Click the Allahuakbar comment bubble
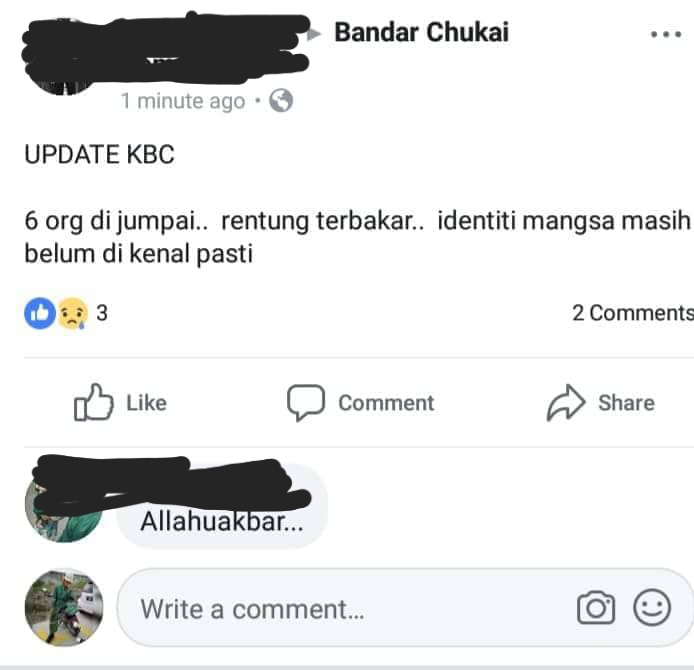 pos(222,506)
